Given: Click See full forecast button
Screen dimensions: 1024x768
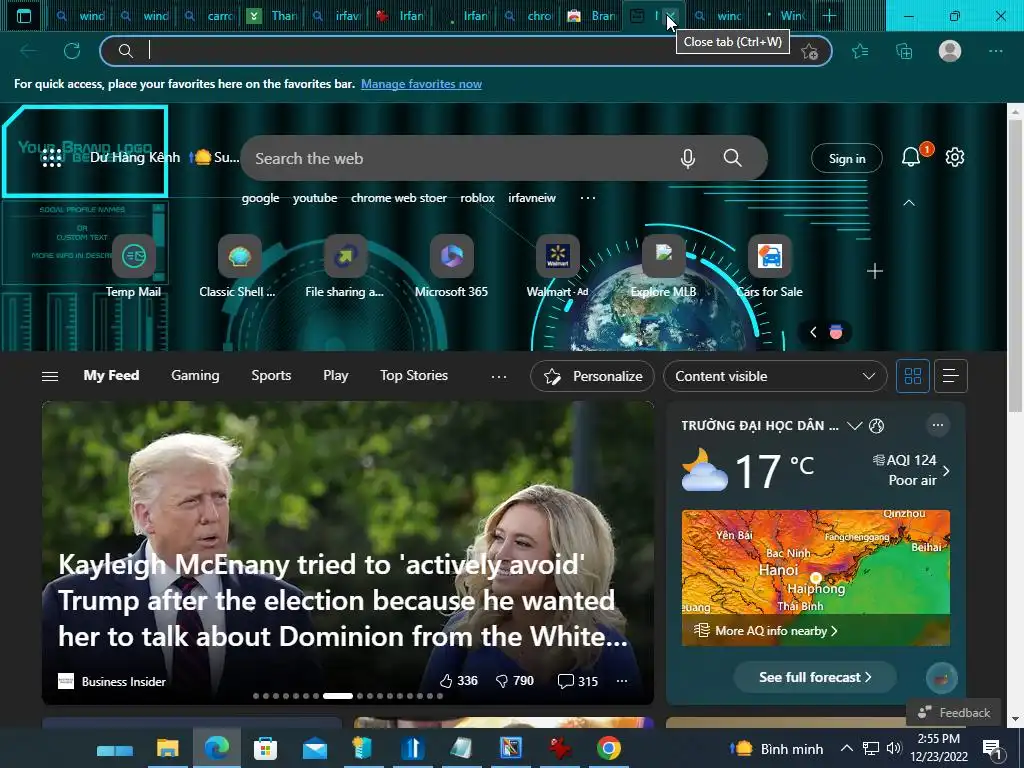Looking at the screenshot, I should [815, 677].
